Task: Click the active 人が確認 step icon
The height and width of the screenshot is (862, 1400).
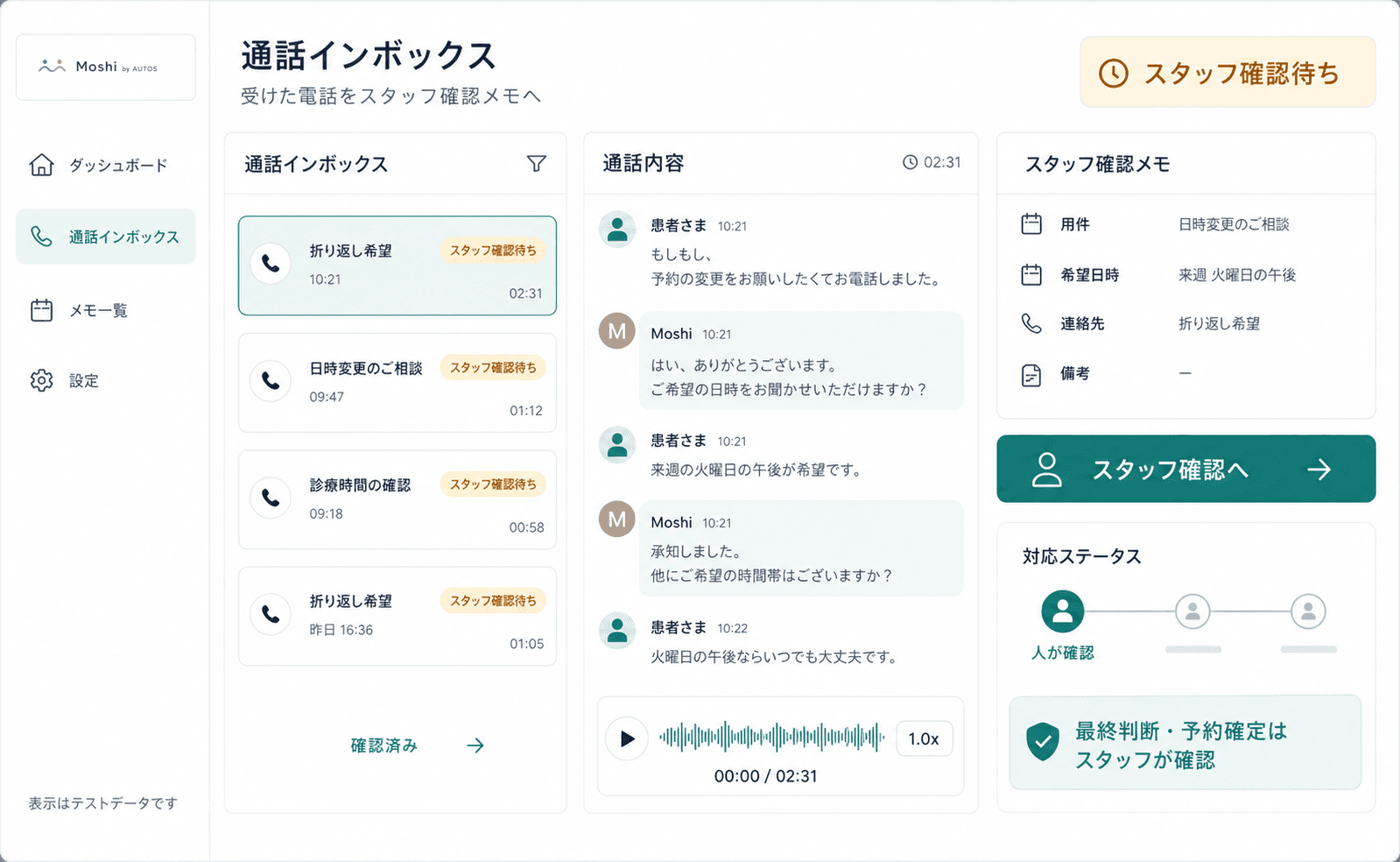Action: coord(1062,611)
